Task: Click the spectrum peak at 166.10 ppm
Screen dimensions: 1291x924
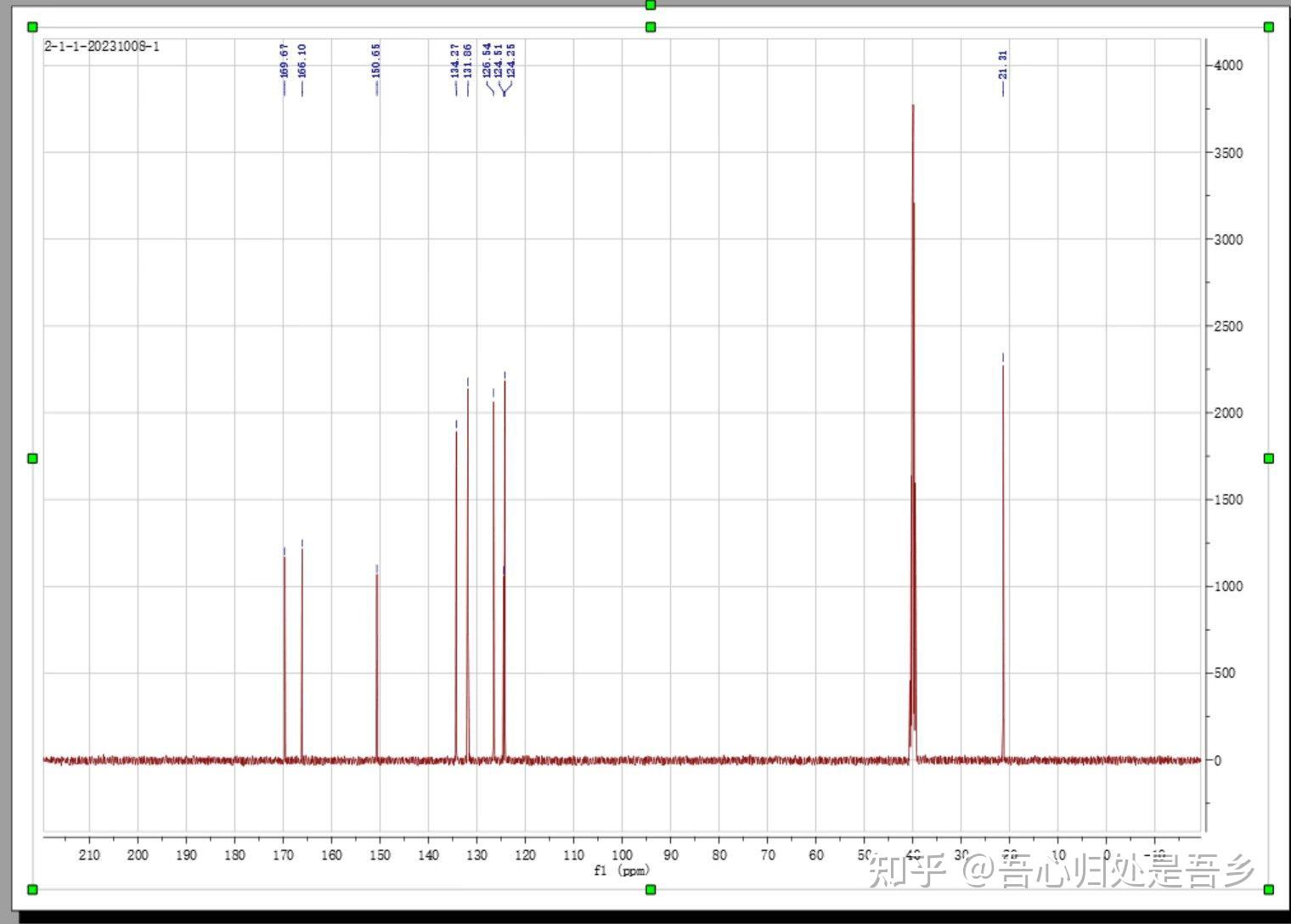Action: [302, 654]
